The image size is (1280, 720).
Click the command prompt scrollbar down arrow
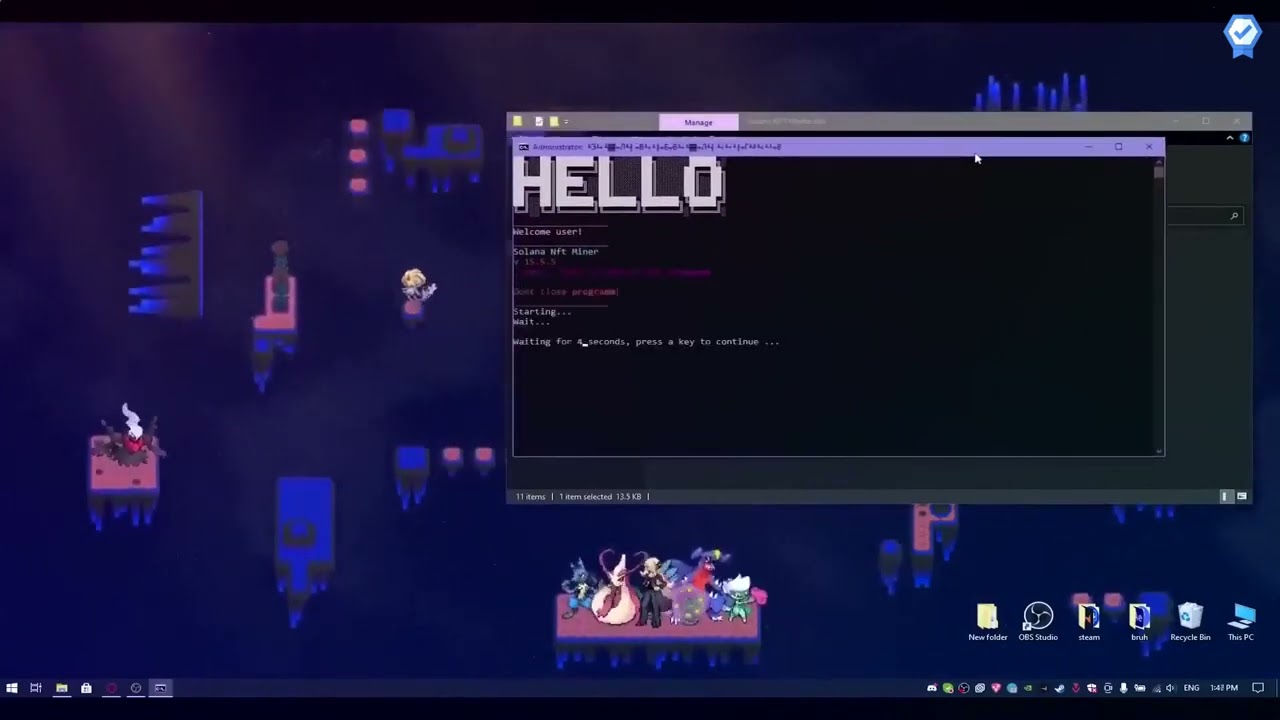click(x=1159, y=451)
